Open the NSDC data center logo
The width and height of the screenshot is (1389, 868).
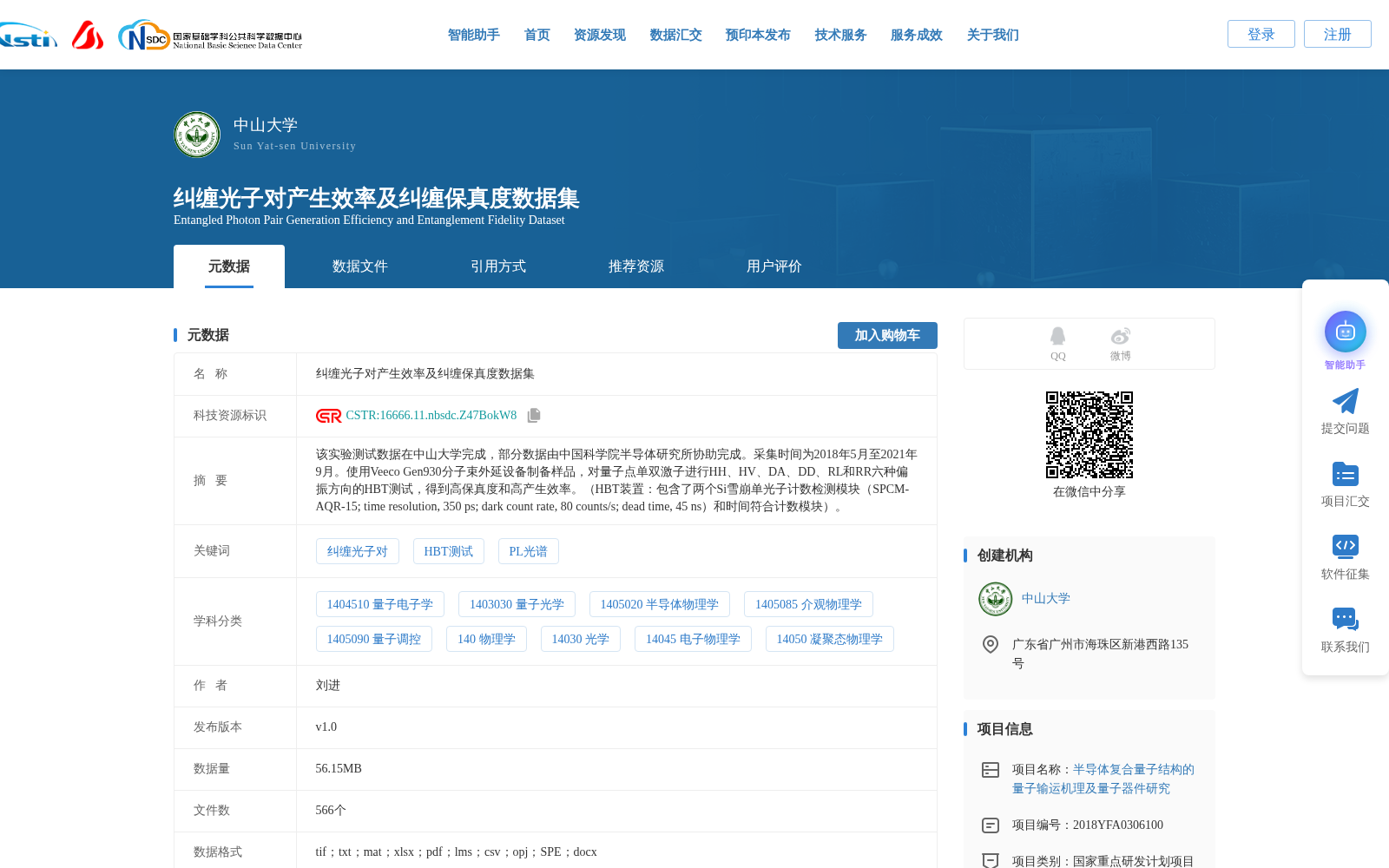(210, 36)
